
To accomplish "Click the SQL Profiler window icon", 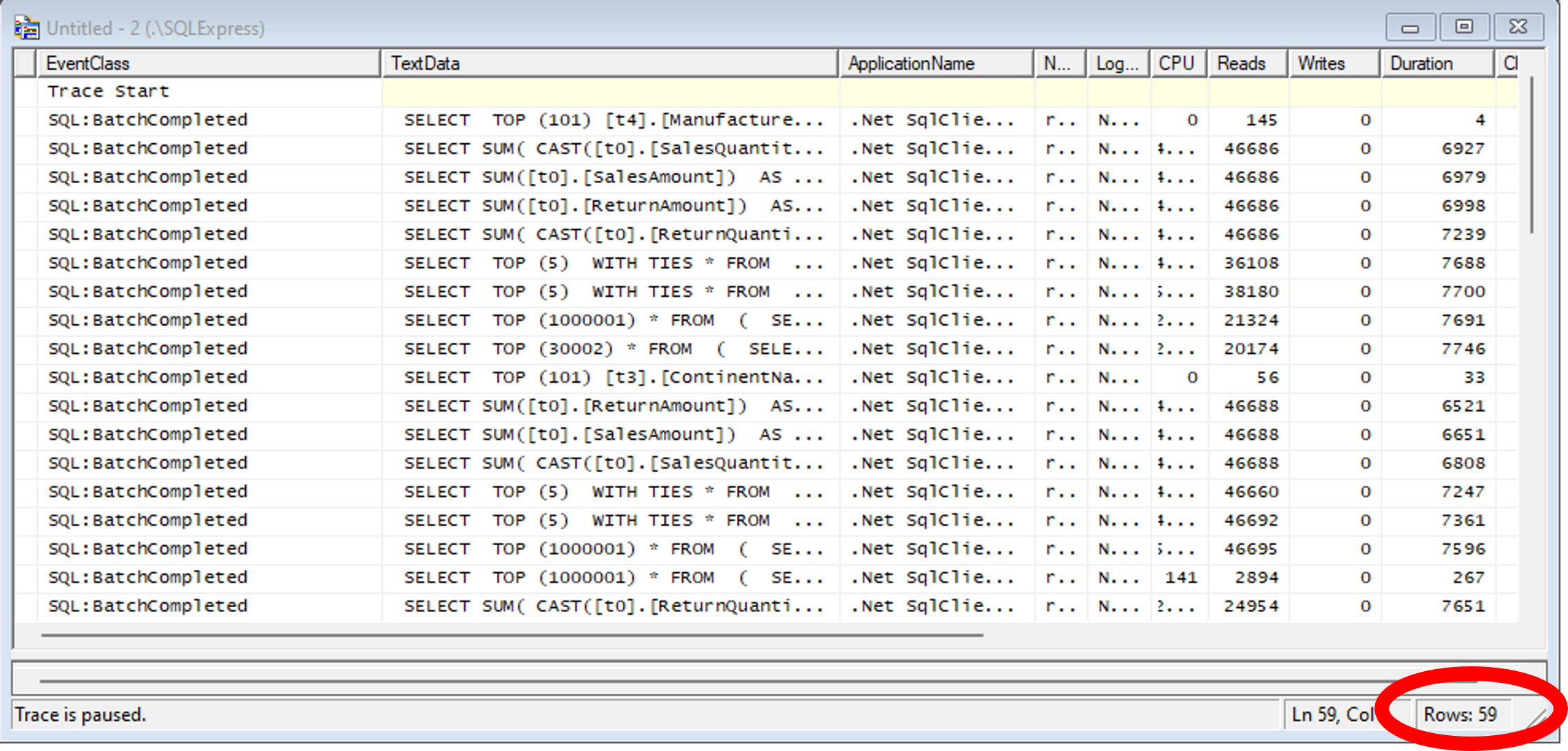I will pyautogui.click(x=26, y=28).
